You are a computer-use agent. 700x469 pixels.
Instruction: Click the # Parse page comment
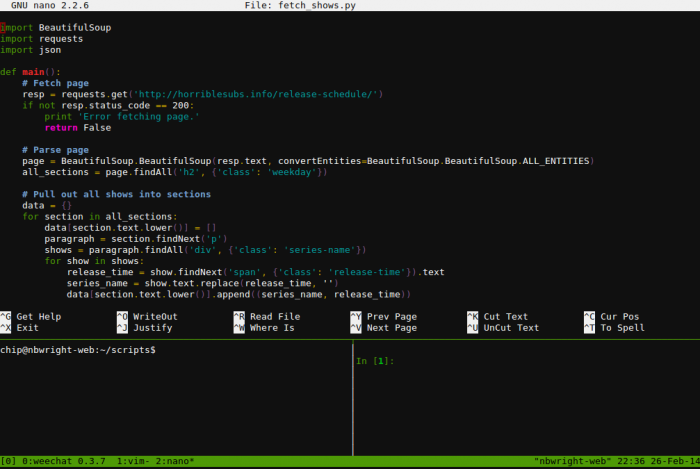[55, 150]
